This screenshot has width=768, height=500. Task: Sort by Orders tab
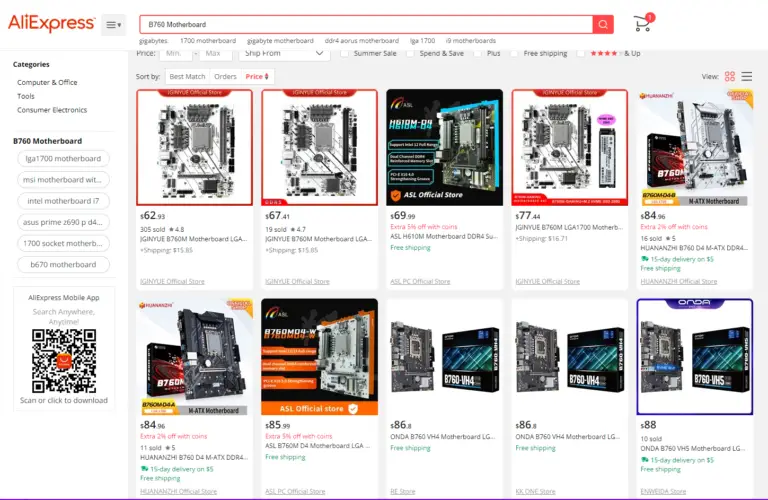point(225,76)
